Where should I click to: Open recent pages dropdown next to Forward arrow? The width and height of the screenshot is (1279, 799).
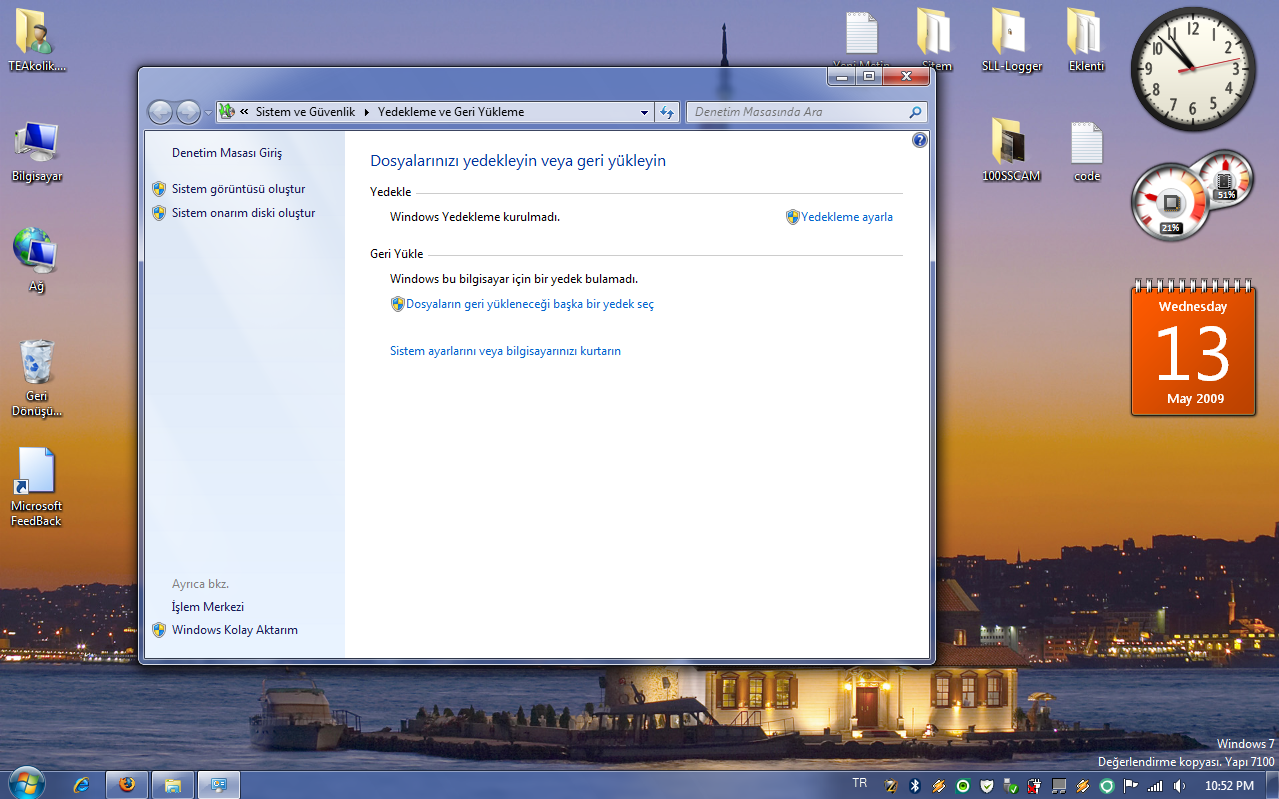pos(208,113)
